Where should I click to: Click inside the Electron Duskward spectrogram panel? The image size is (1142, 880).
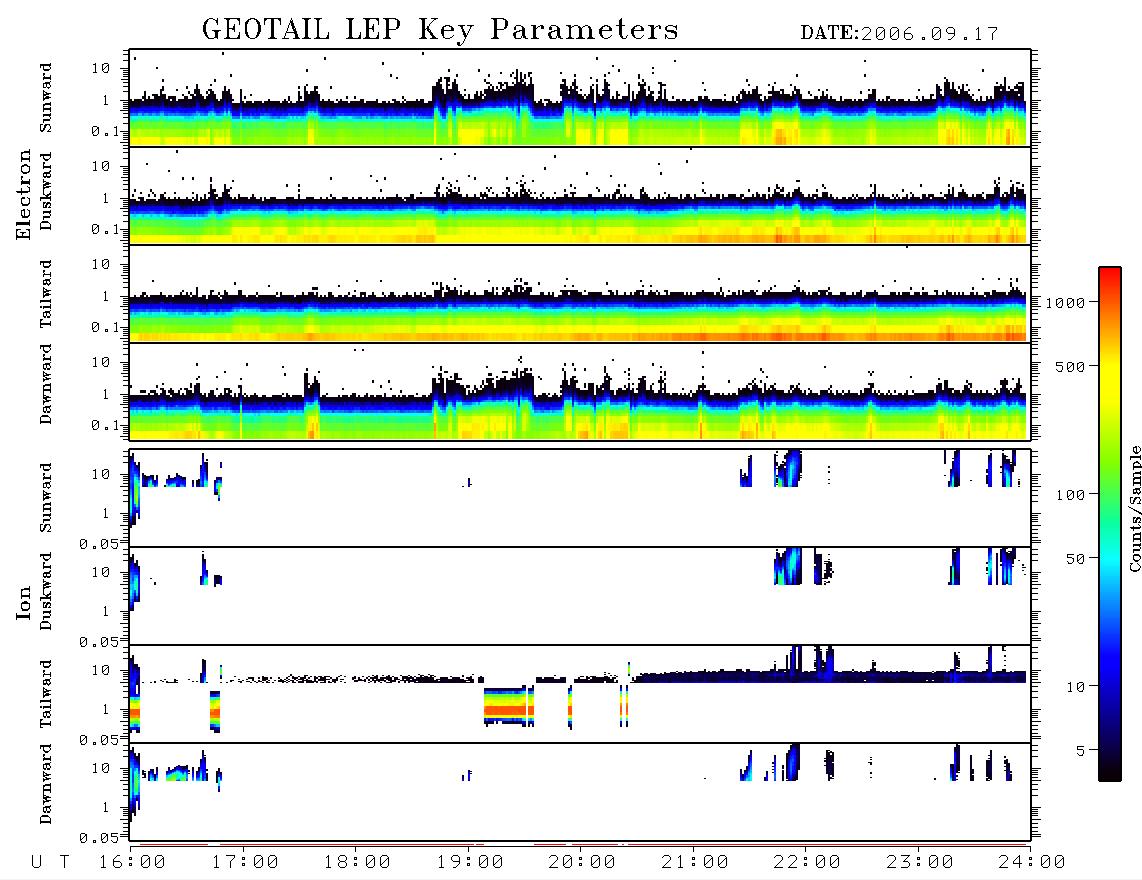580,195
